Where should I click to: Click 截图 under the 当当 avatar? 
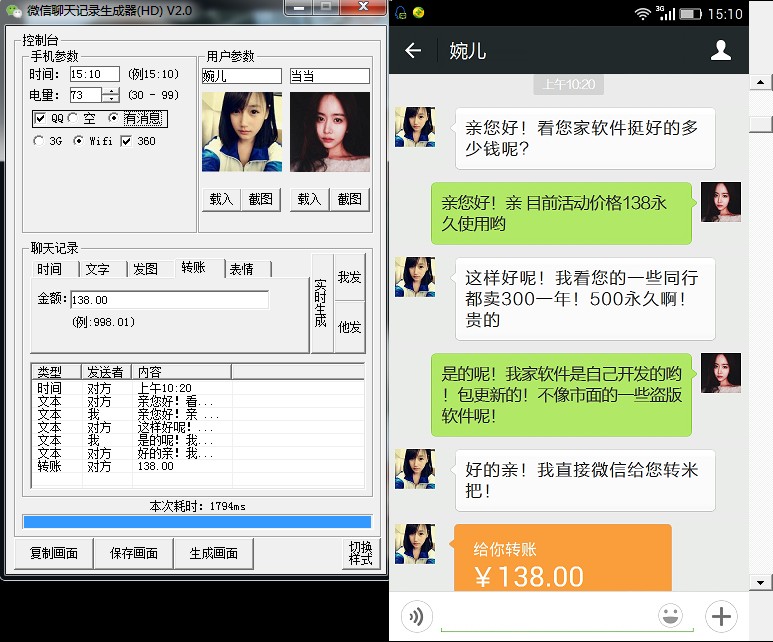(x=350, y=199)
